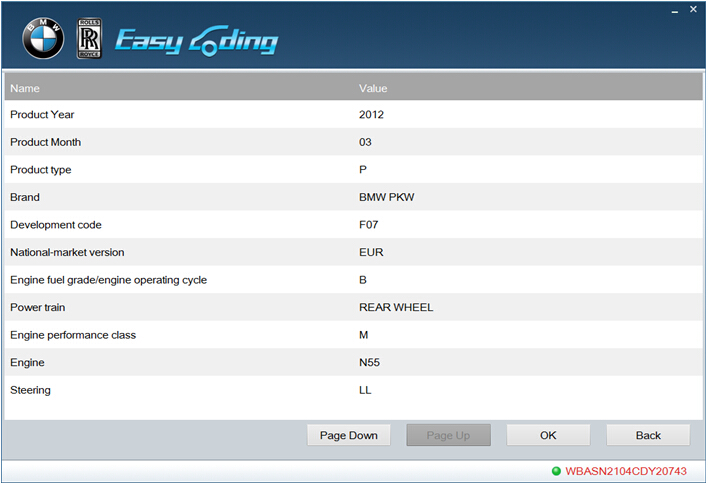Click the green connection status dot
Viewport: 708px width, 483px height.
556,471
